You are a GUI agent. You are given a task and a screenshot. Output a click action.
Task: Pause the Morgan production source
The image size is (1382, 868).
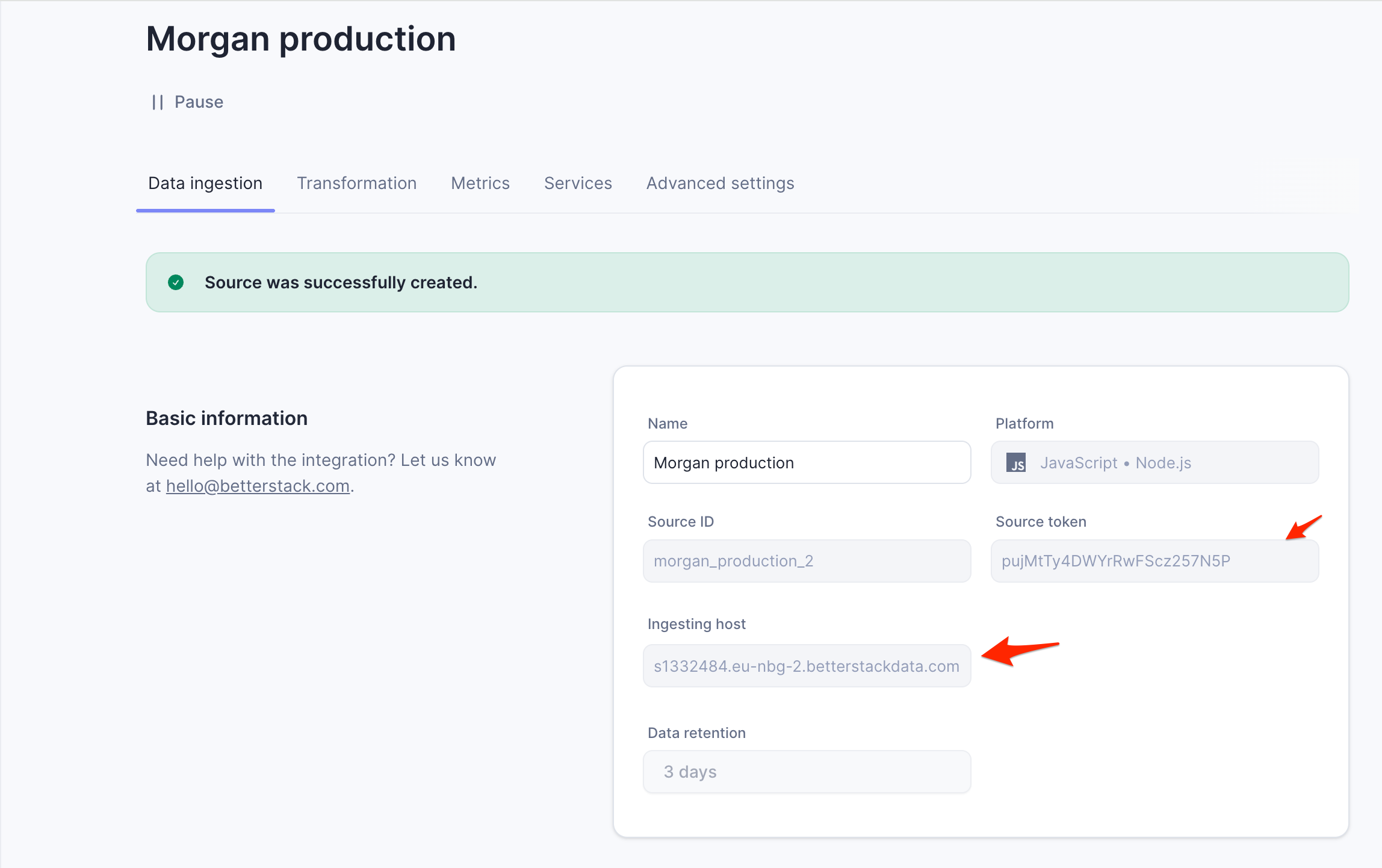[x=198, y=102]
